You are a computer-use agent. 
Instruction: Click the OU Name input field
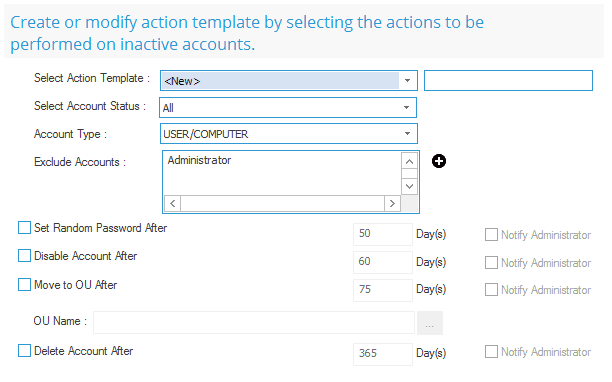pos(254,323)
